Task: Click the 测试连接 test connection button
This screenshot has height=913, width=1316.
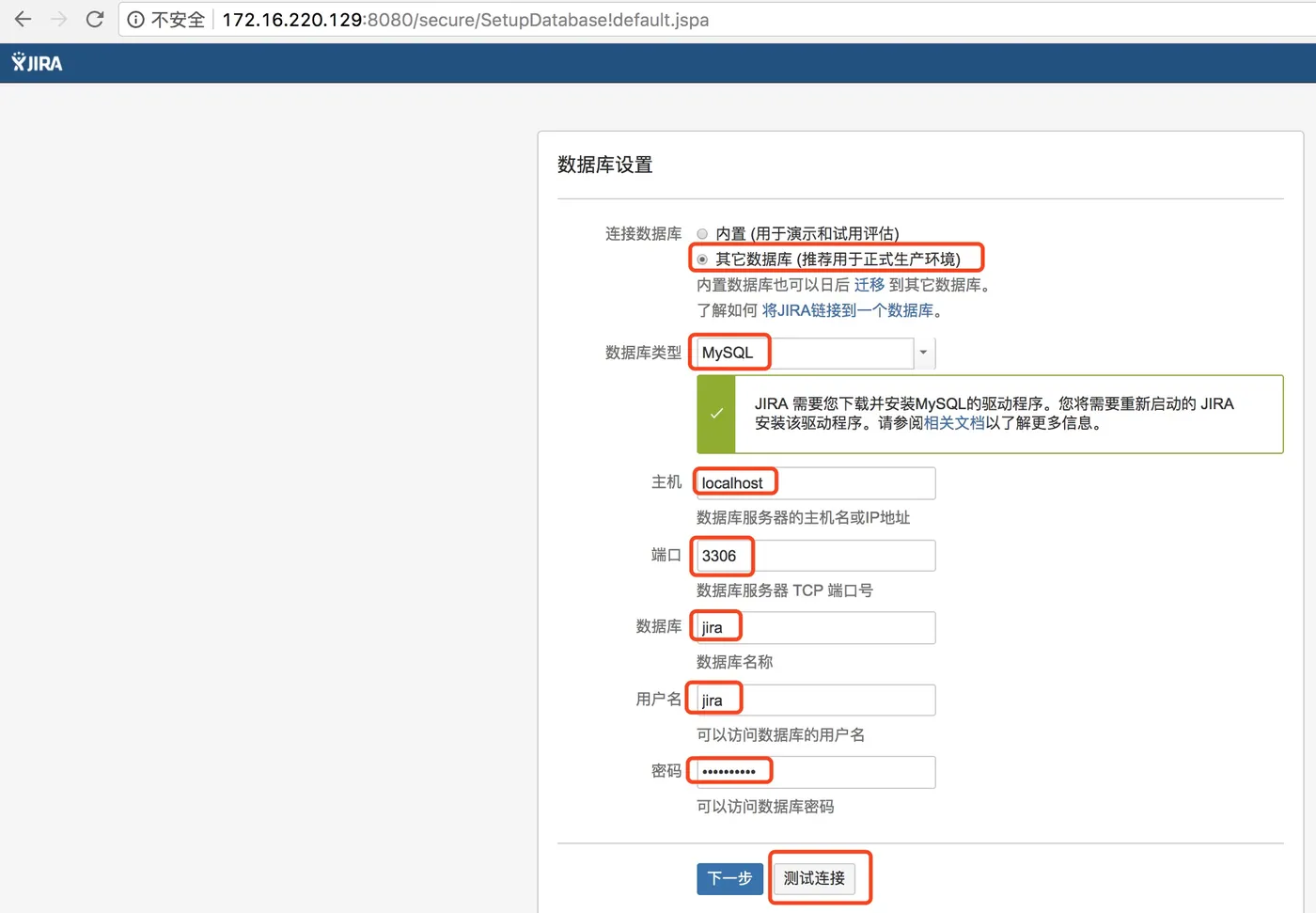Action: (x=814, y=878)
